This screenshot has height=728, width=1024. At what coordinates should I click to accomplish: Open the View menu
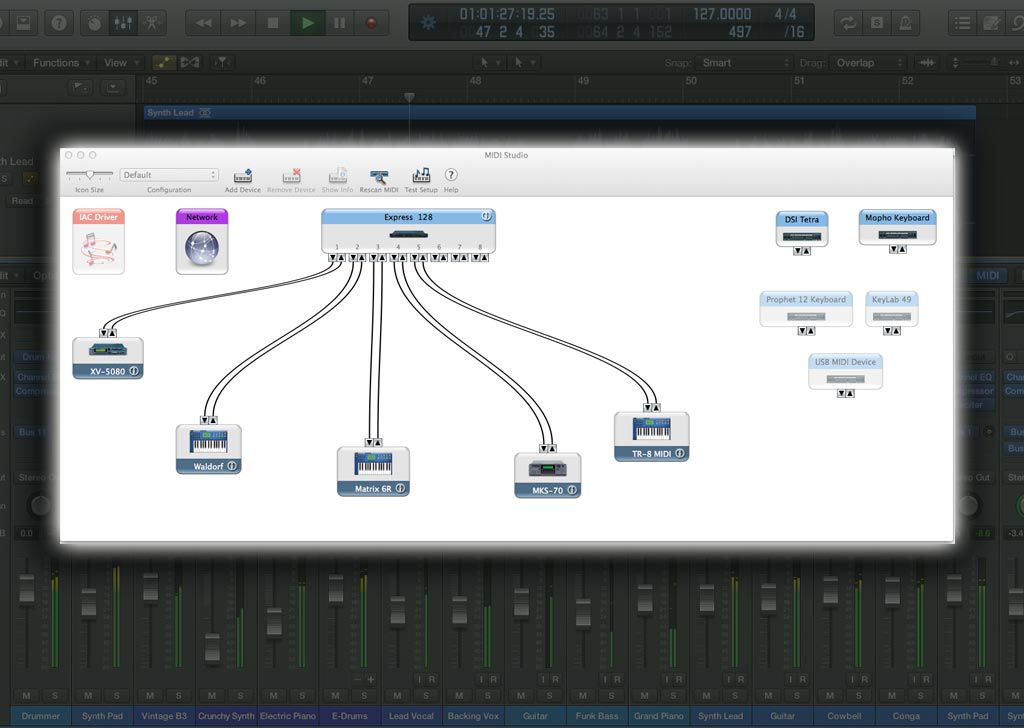tap(119, 63)
